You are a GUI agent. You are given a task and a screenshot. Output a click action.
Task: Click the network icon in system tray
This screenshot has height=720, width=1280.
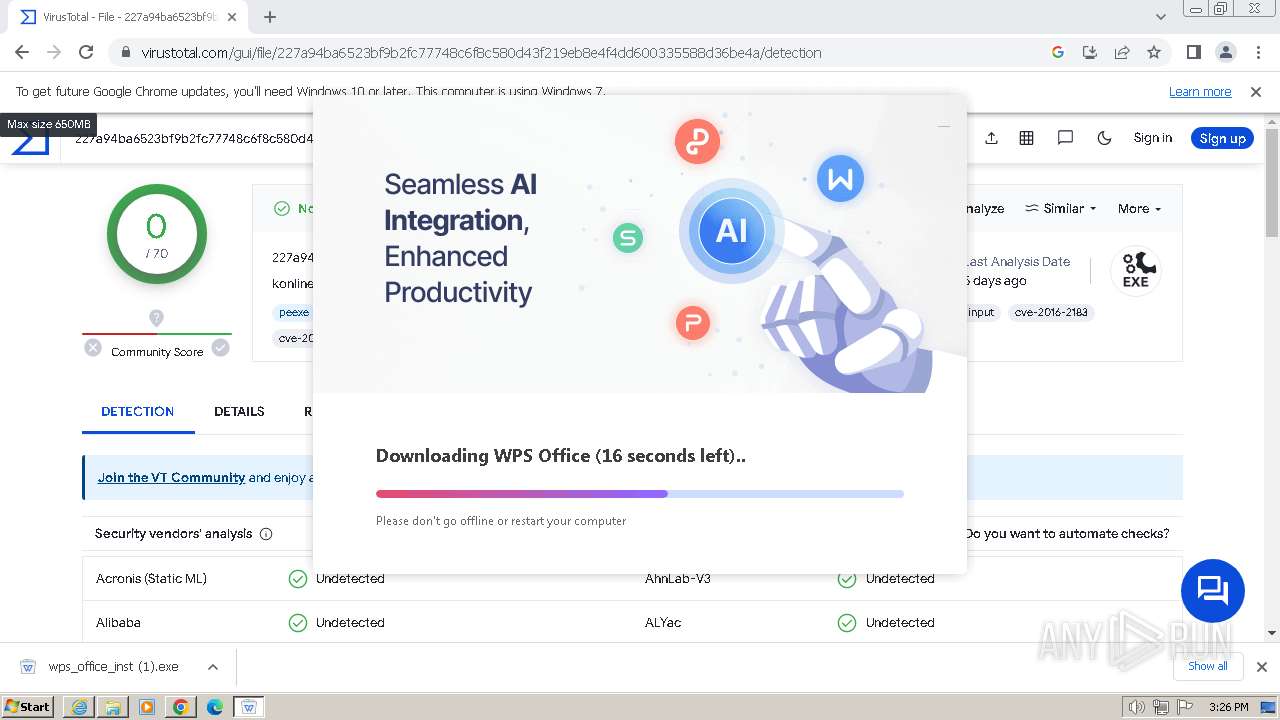point(1161,707)
